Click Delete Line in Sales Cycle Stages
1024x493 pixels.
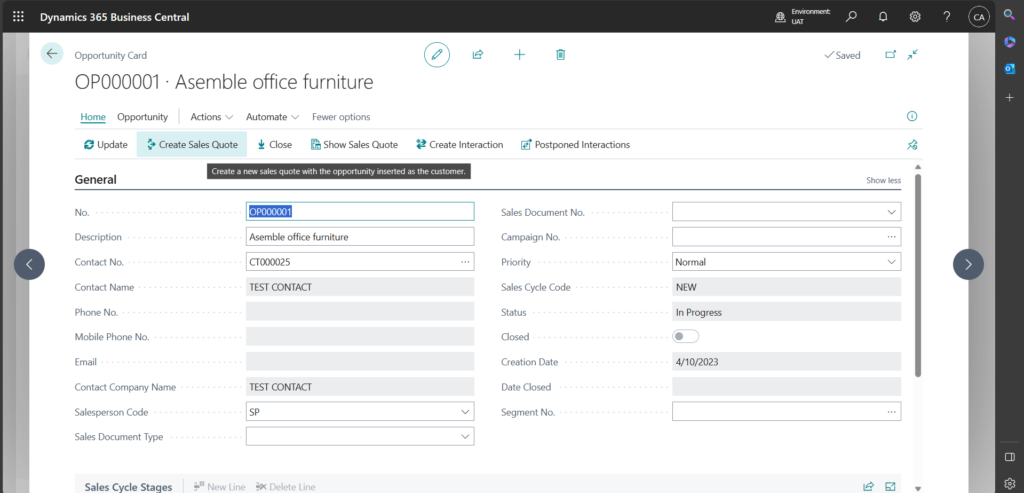(286, 486)
